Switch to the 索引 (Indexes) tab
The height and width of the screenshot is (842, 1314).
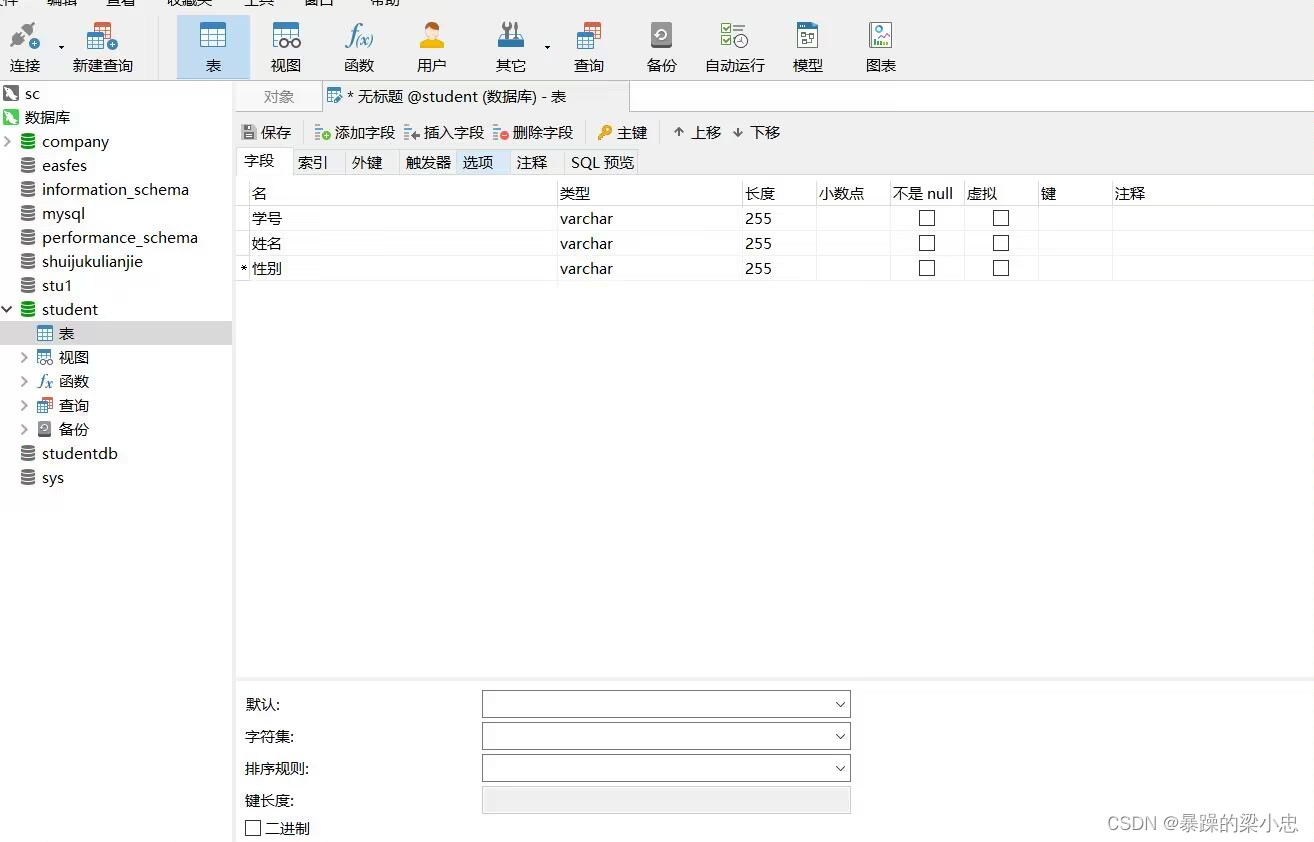[x=314, y=161]
